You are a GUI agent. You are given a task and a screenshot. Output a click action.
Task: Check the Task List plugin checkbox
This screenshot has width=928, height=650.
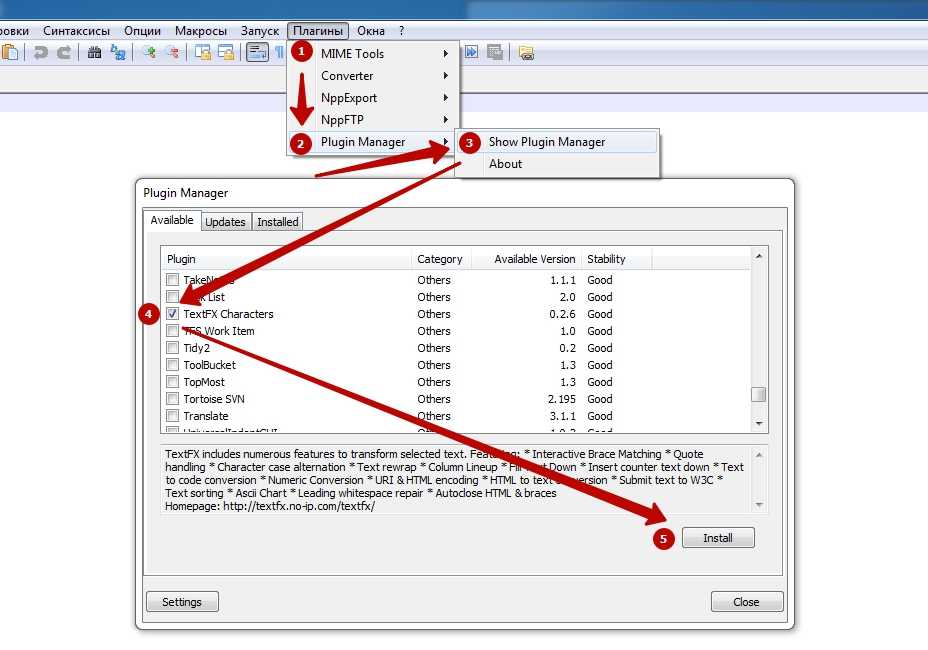pyautogui.click(x=172, y=297)
